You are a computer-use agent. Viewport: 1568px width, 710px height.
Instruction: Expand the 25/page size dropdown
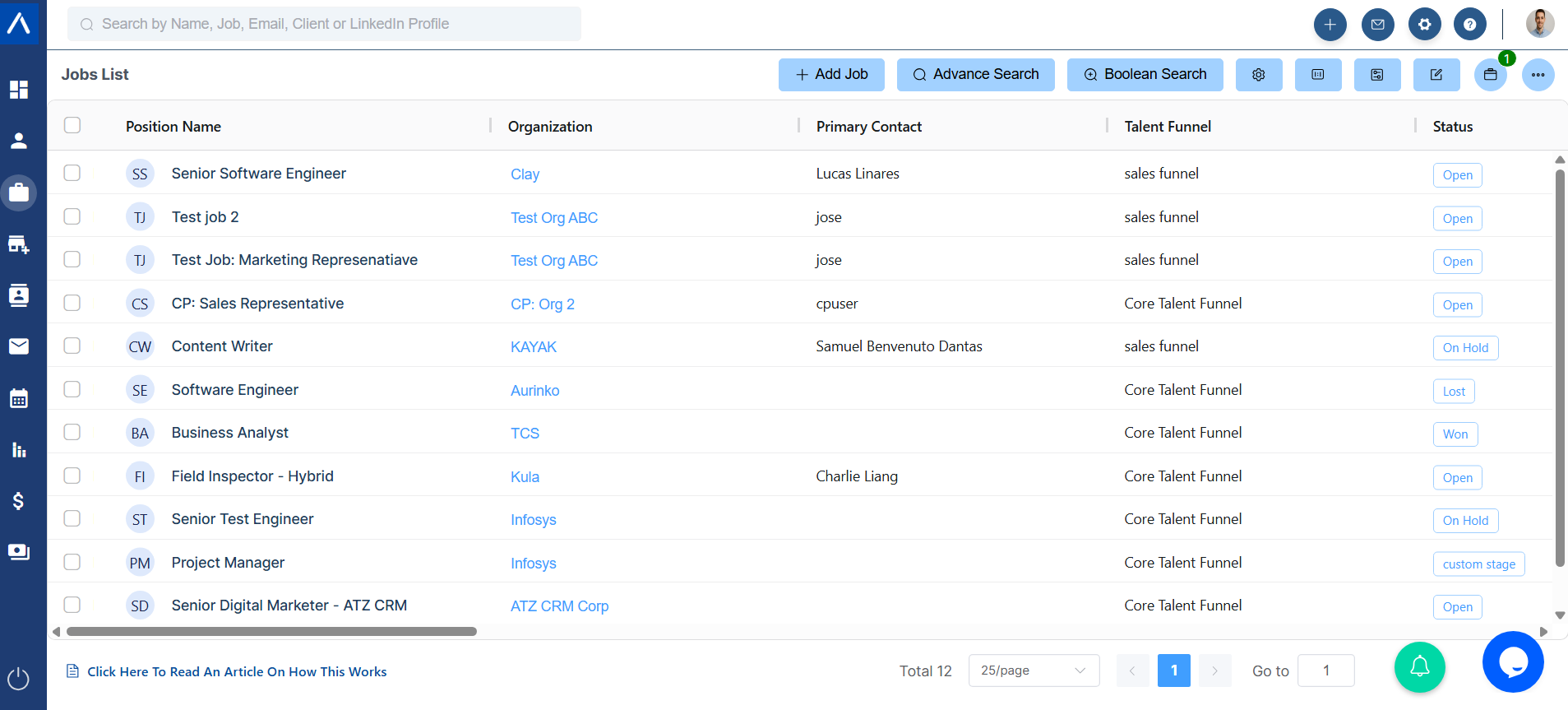1034,671
